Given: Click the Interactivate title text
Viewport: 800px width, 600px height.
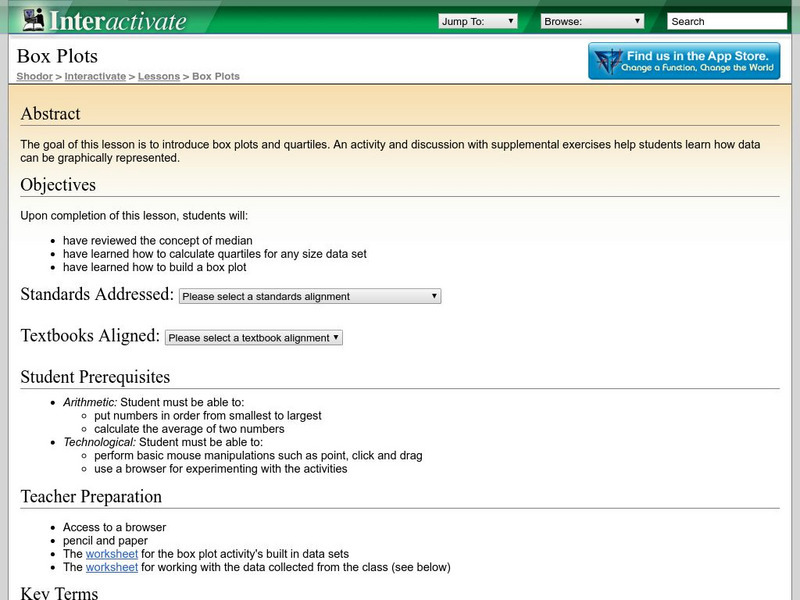Looking at the screenshot, I should 118,21.
